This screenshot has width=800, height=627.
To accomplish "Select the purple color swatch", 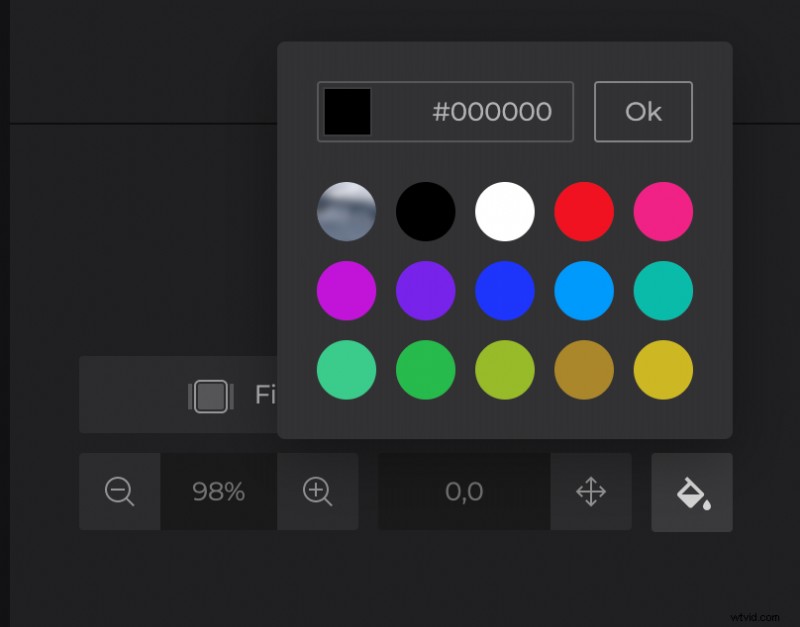I will tap(425, 291).
